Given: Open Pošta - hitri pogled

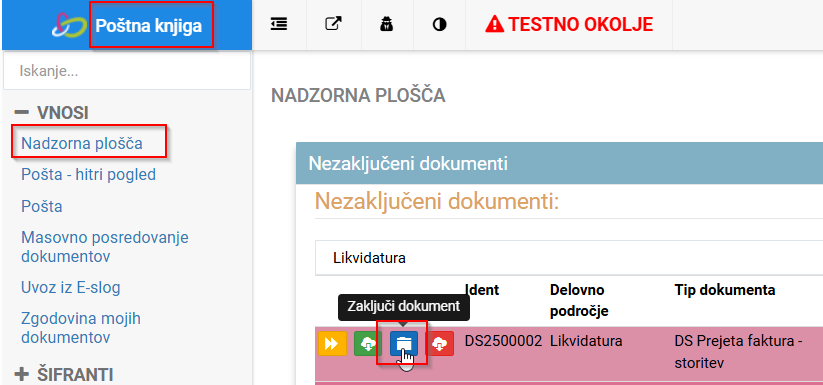Looking at the screenshot, I should pos(88,174).
